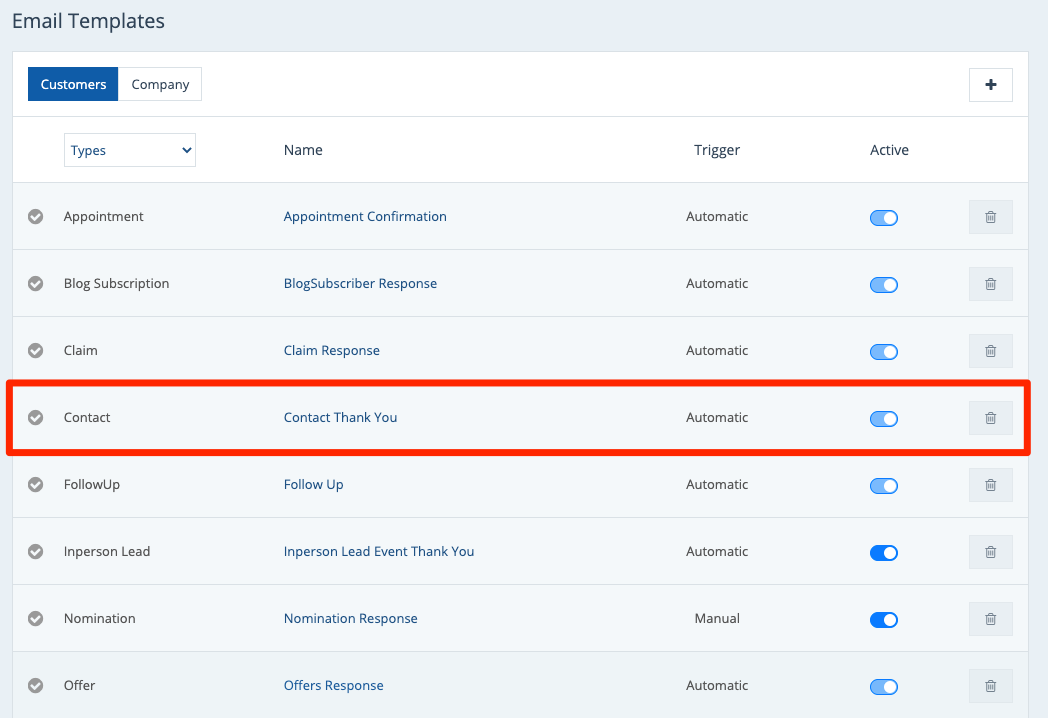Viewport: 1048px width, 718px height.
Task: Open Inperson Lead Event Thank You template
Action: tap(379, 552)
